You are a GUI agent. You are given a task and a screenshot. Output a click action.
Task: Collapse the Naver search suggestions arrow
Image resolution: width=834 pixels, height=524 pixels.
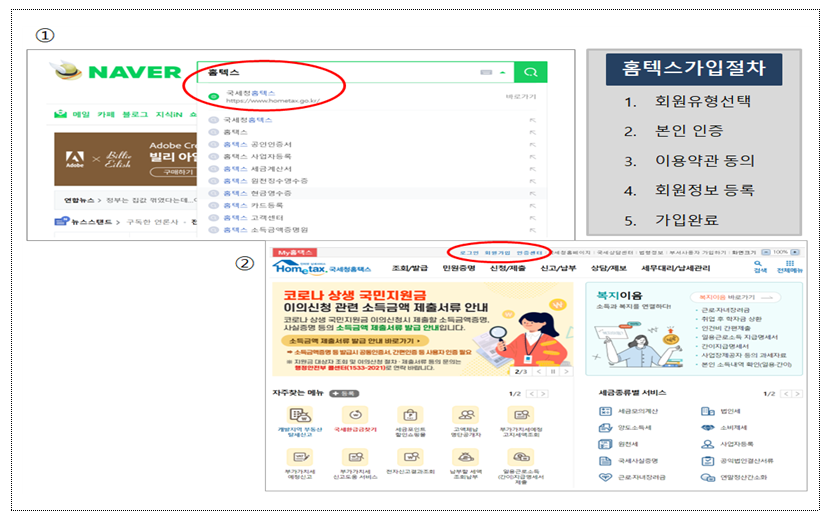pyautogui.click(x=503, y=73)
